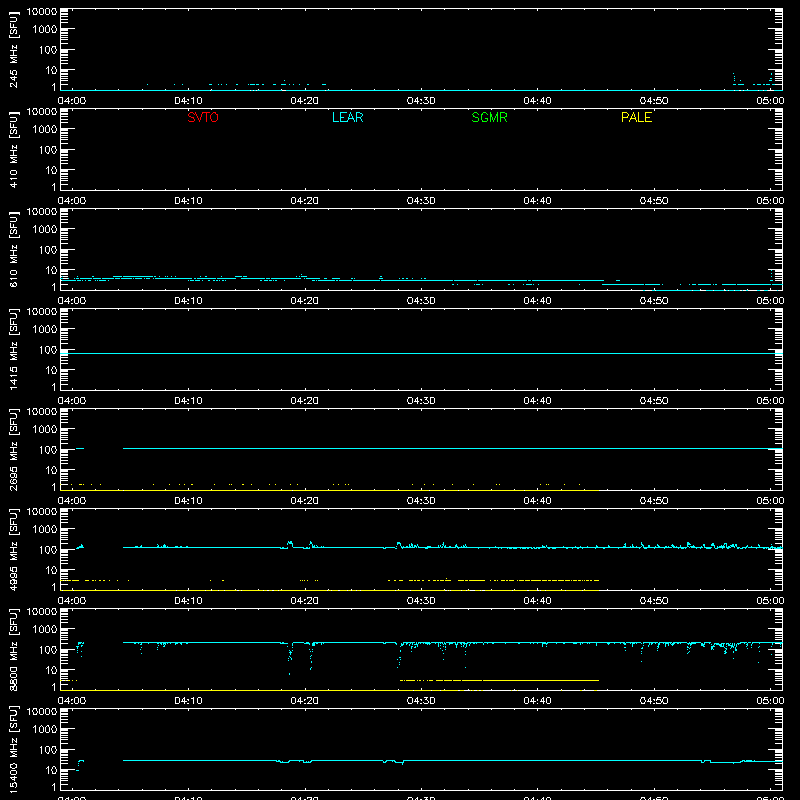Click the 10000 y-axis value on the 15400 MHz plot
This screenshot has width=800, height=800.
tap(42, 712)
